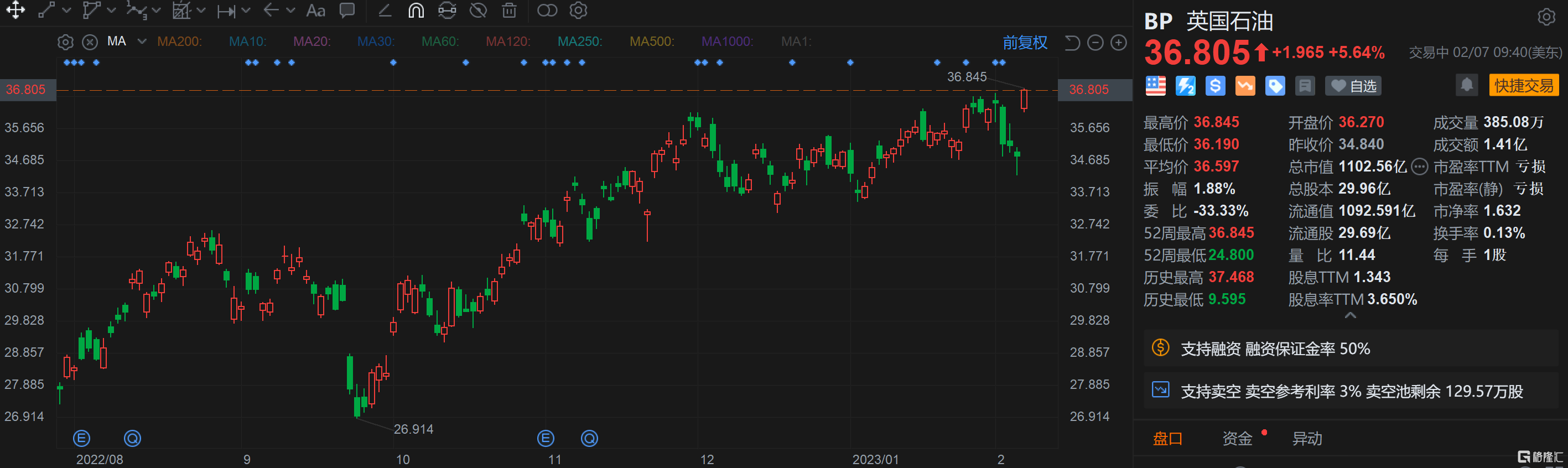Viewport: 1568px width, 468px height.
Task: Click 前复权 price adjustment link
Action: pos(1025,42)
